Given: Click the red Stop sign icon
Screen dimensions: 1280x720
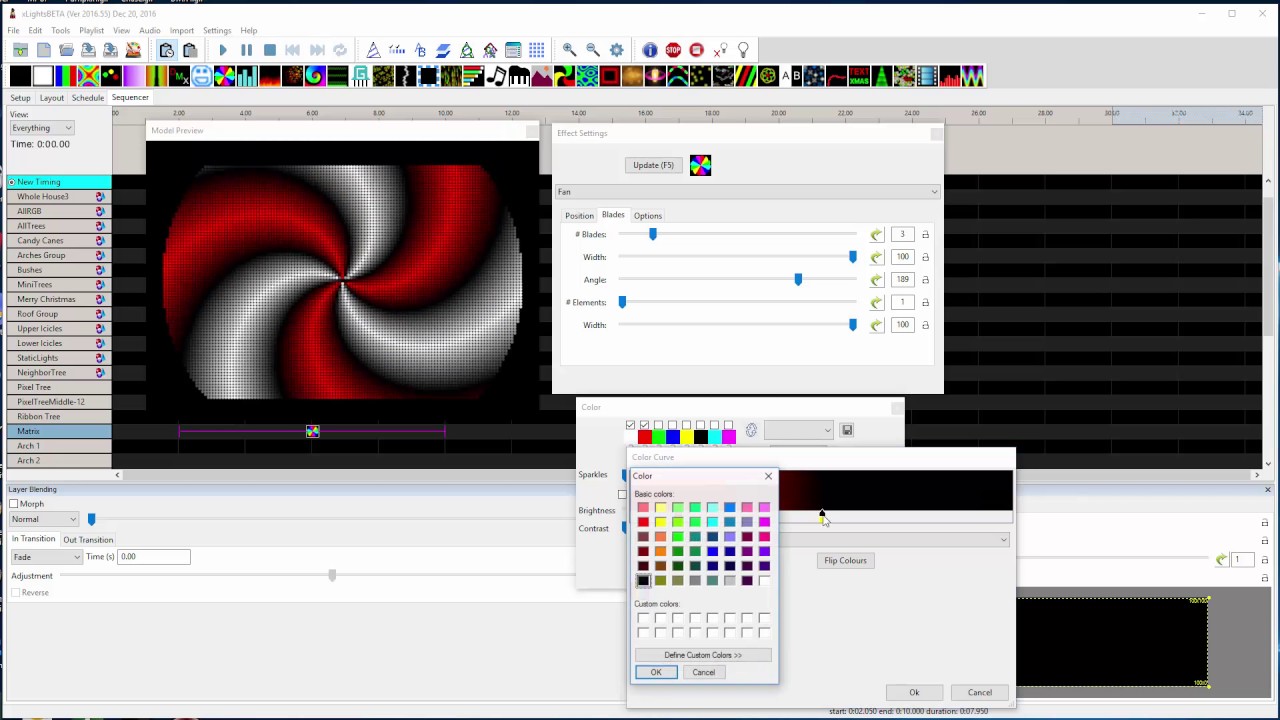Looking at the screenshot, I should coord(673,50).
